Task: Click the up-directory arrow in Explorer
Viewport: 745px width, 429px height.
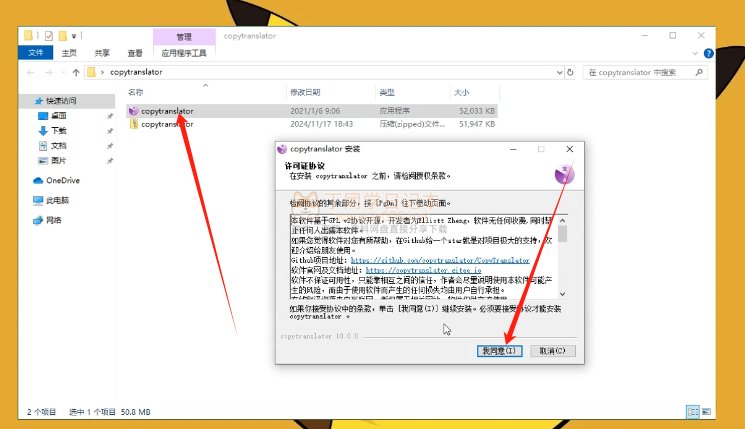Action: (76, 73)
